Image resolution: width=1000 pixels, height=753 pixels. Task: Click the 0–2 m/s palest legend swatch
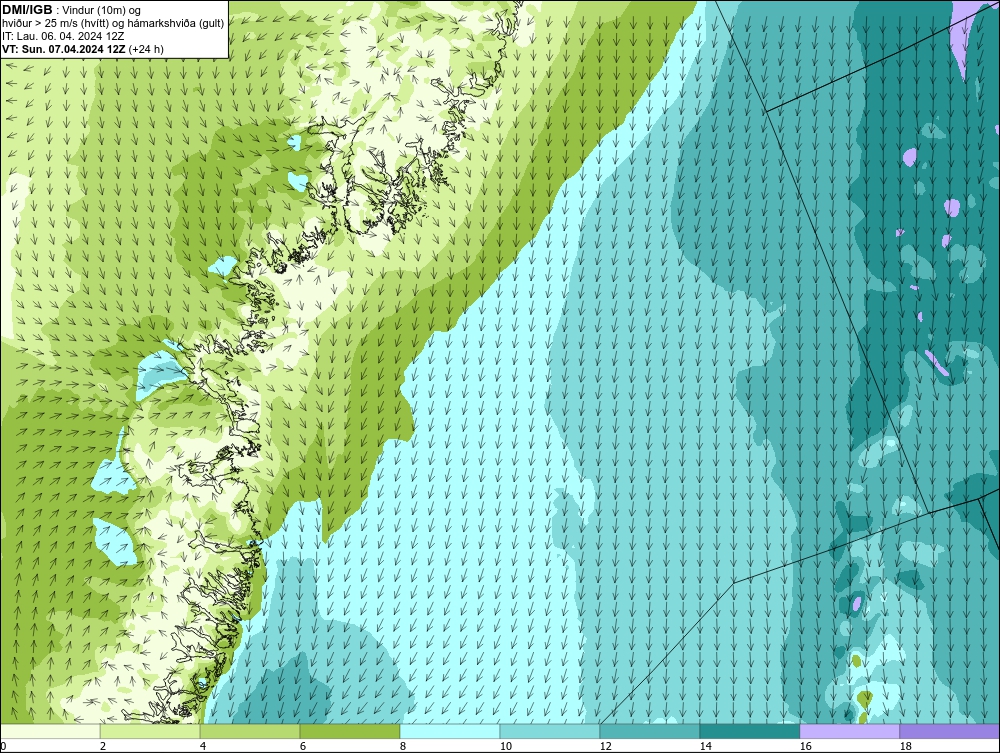(50, 731)
